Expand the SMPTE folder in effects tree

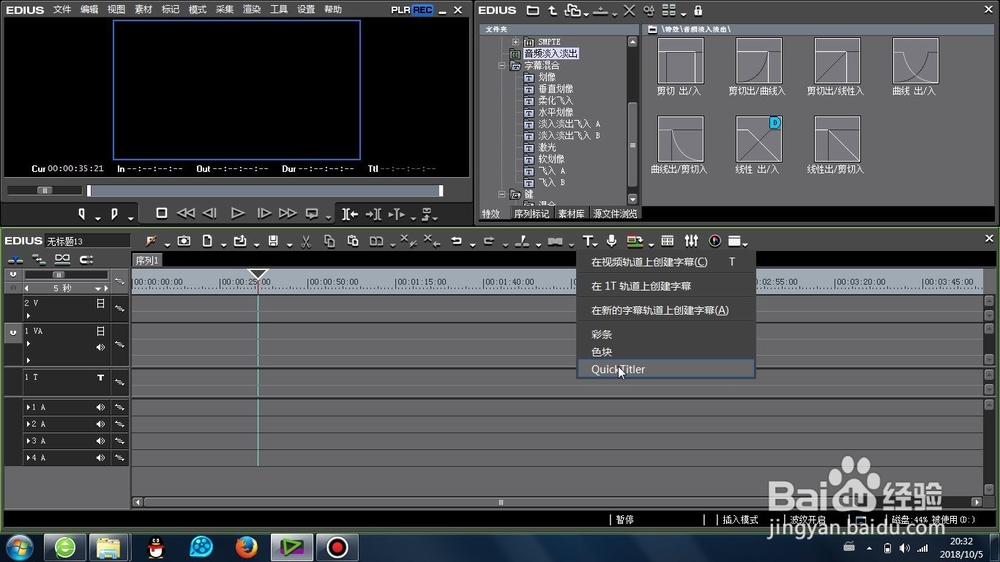click(x=515, y=41)
